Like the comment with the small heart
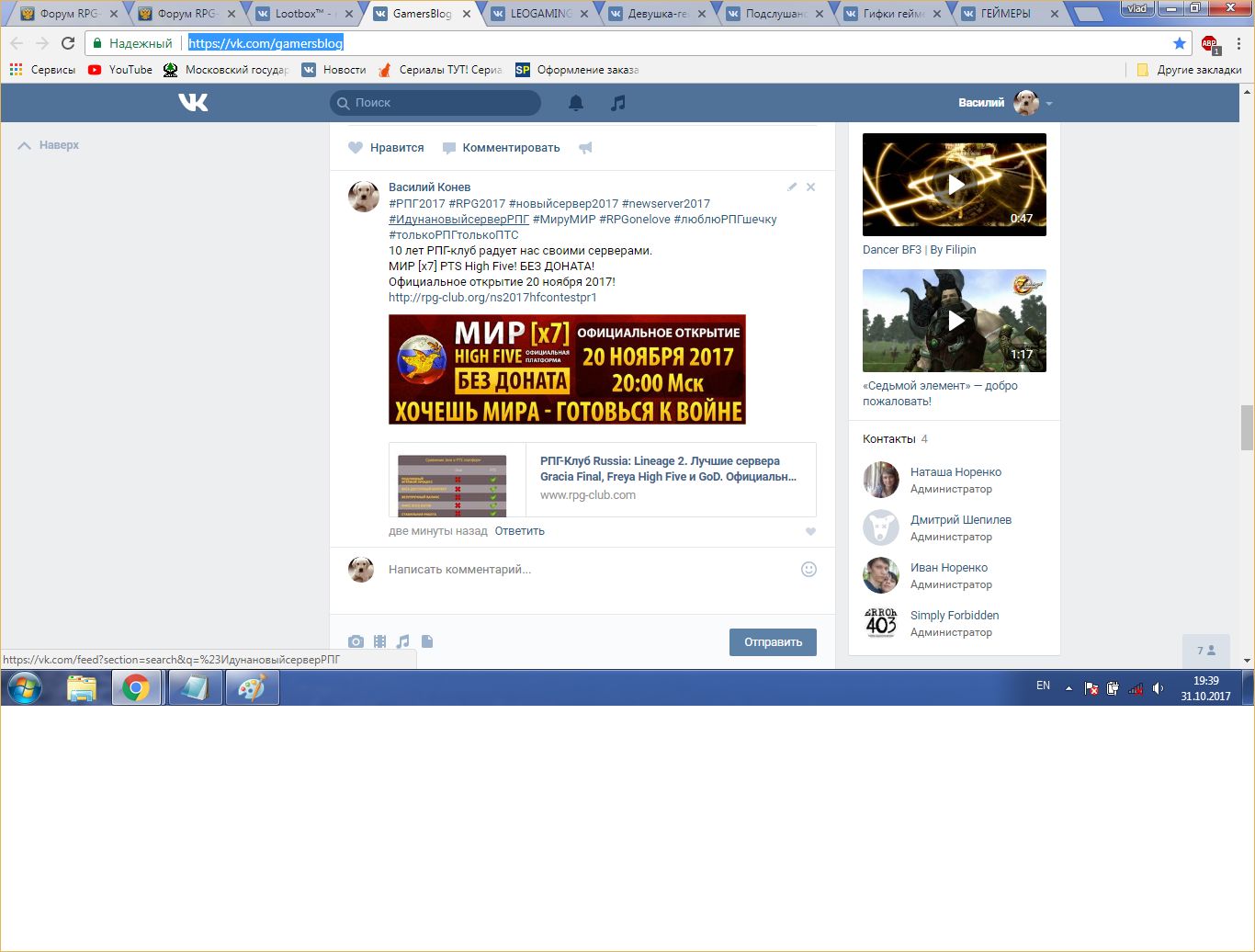 coord(810,531)
